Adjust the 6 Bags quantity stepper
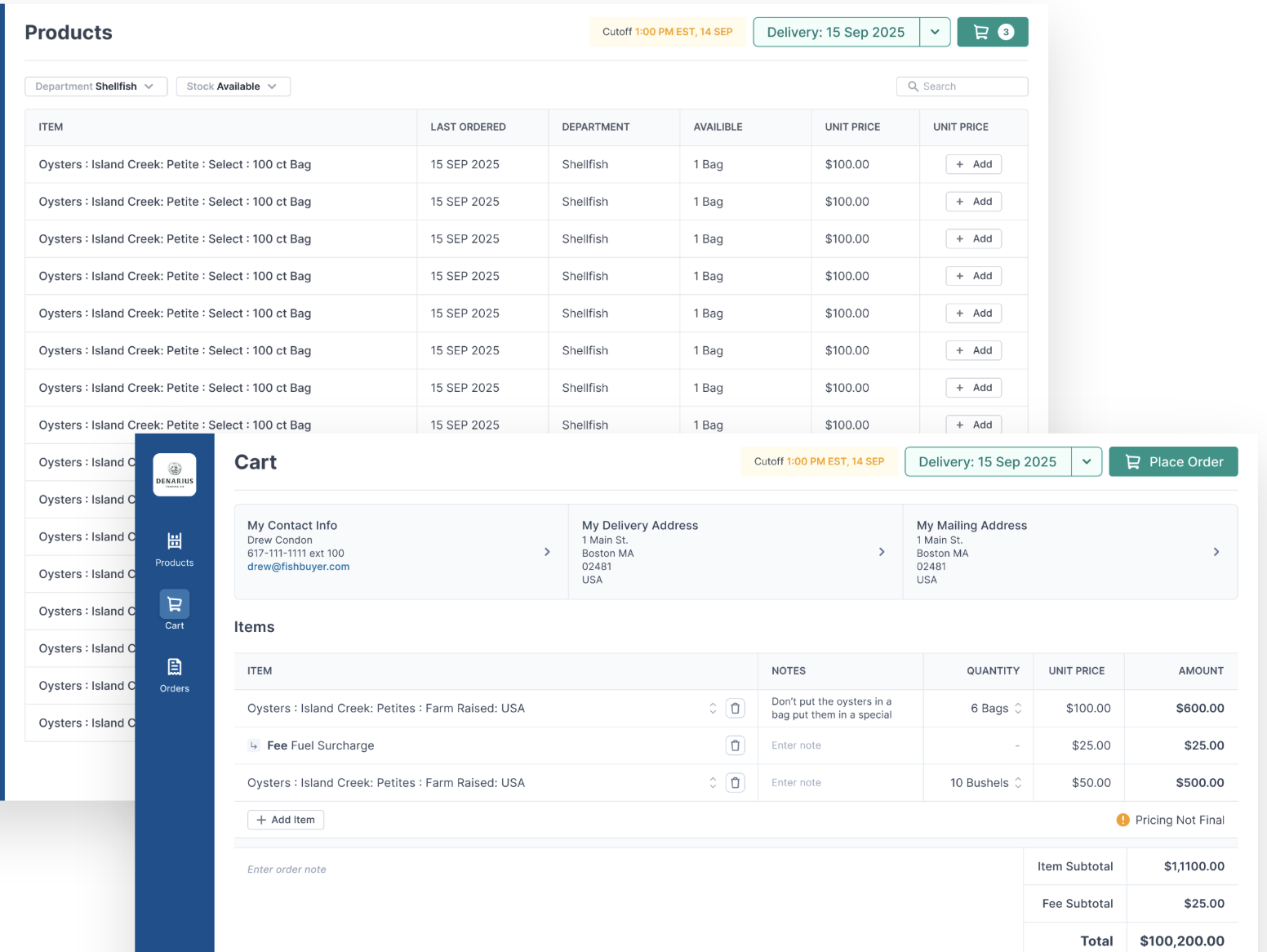 coord(1018,709)
